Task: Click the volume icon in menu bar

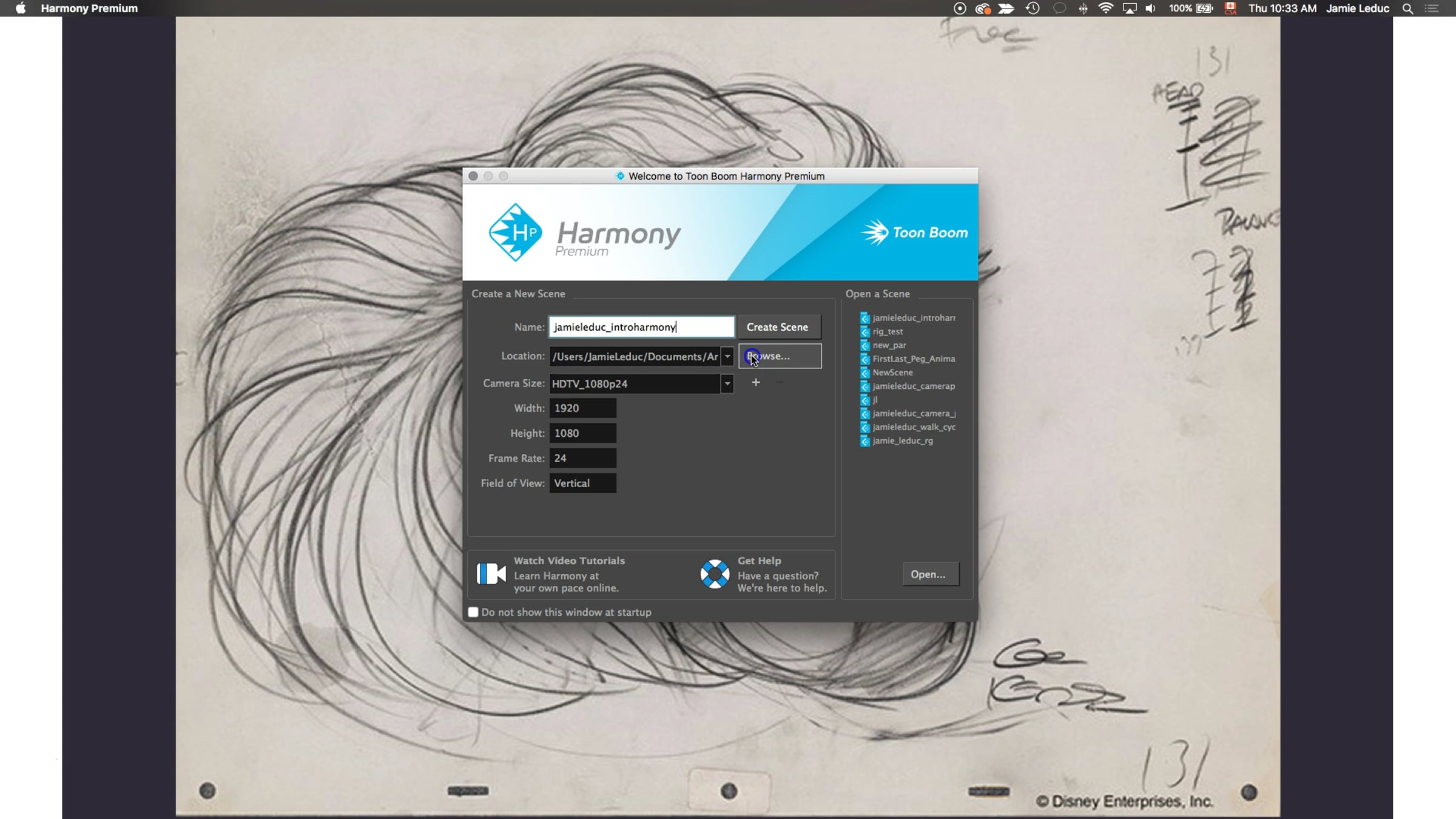Action: [1150, 8]
